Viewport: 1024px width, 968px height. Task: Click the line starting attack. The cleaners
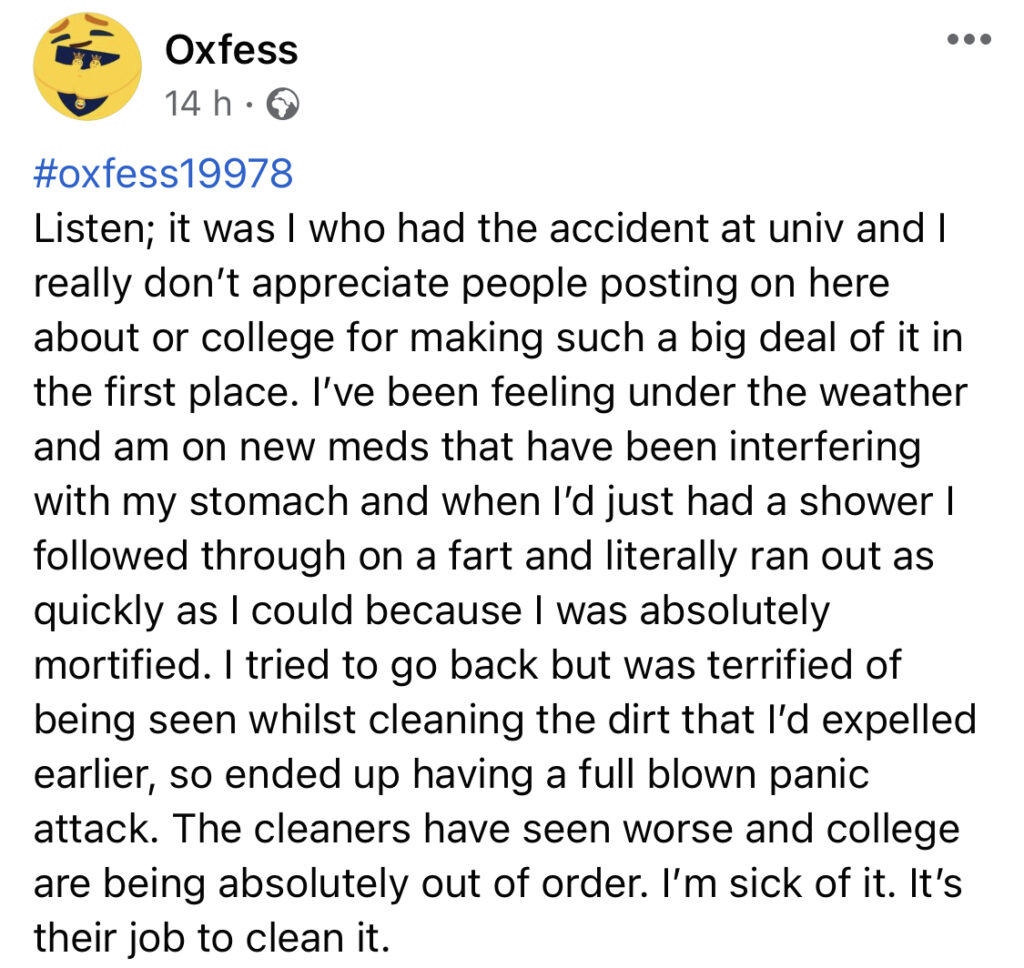click(496, 830)
